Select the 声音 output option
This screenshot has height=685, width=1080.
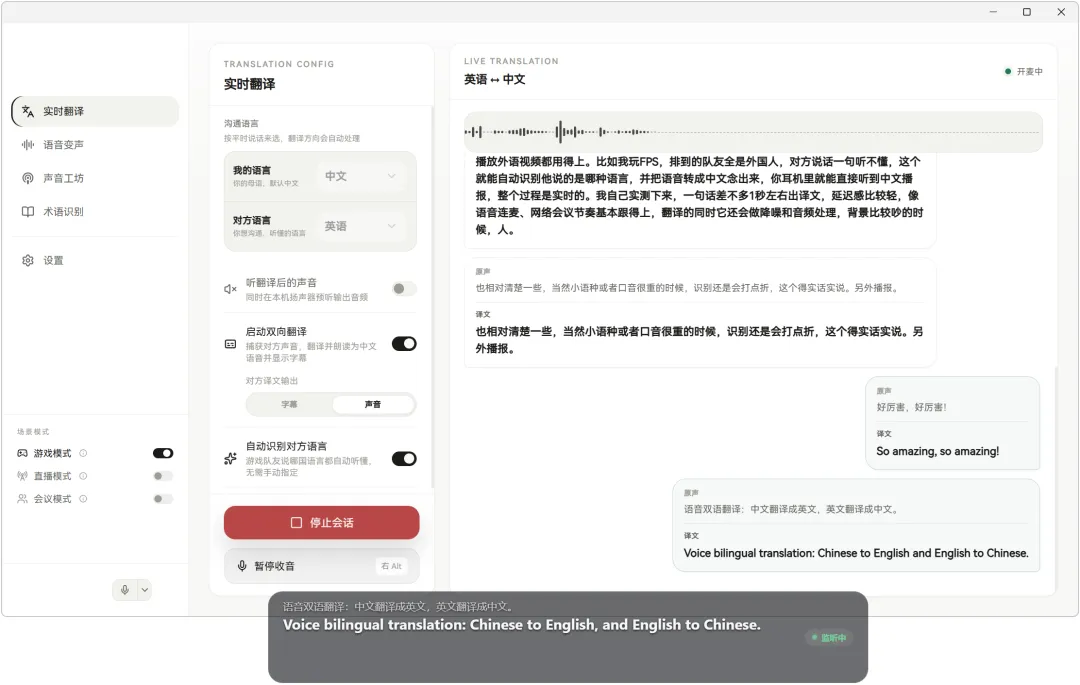[x=373, y=404]
